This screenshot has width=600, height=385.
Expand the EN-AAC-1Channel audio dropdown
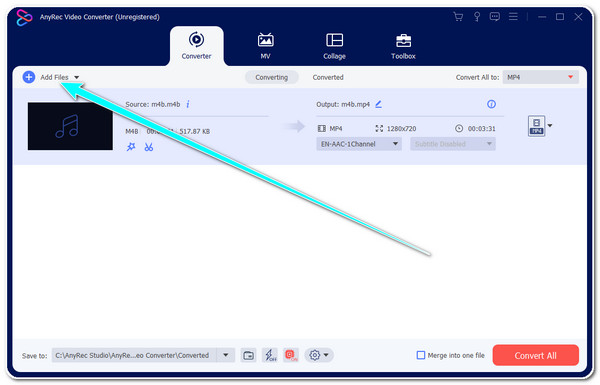pos(359,144)
